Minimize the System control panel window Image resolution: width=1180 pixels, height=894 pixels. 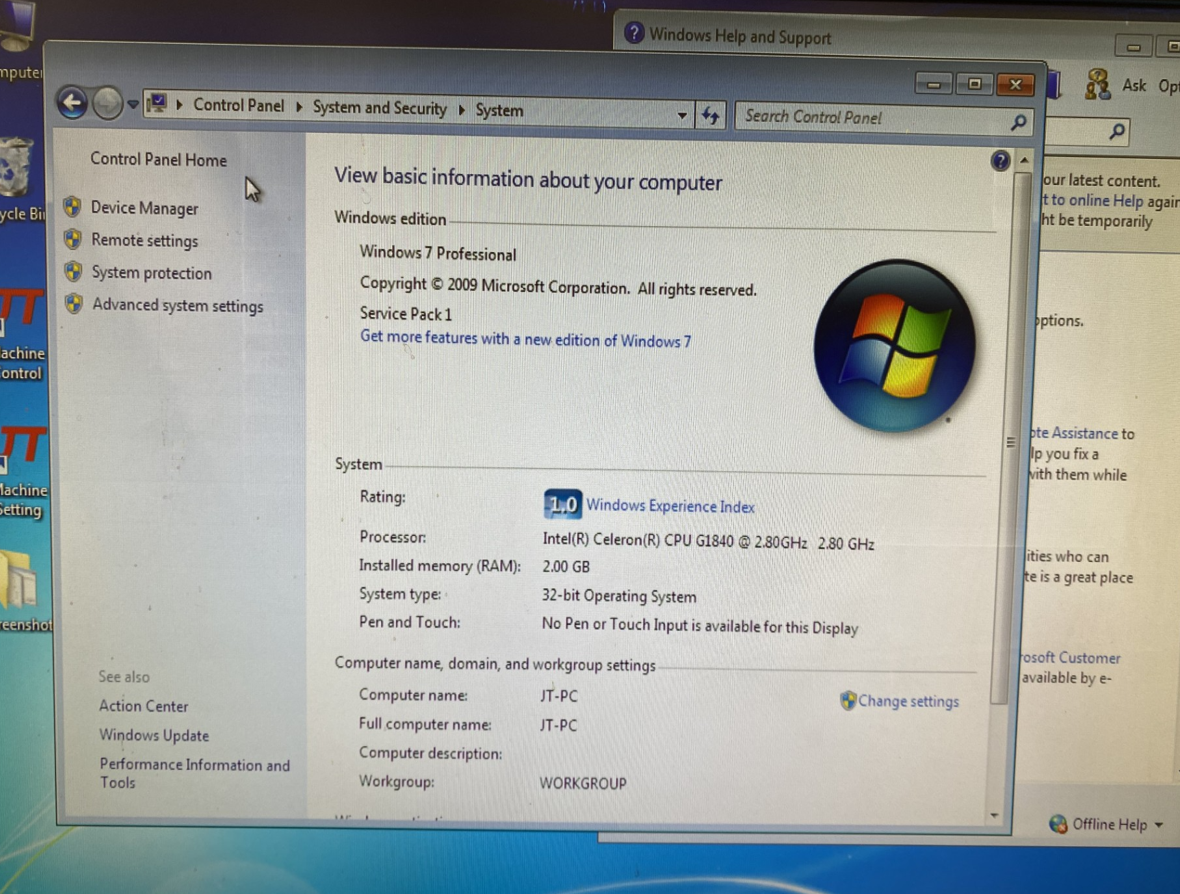point(934,84)
